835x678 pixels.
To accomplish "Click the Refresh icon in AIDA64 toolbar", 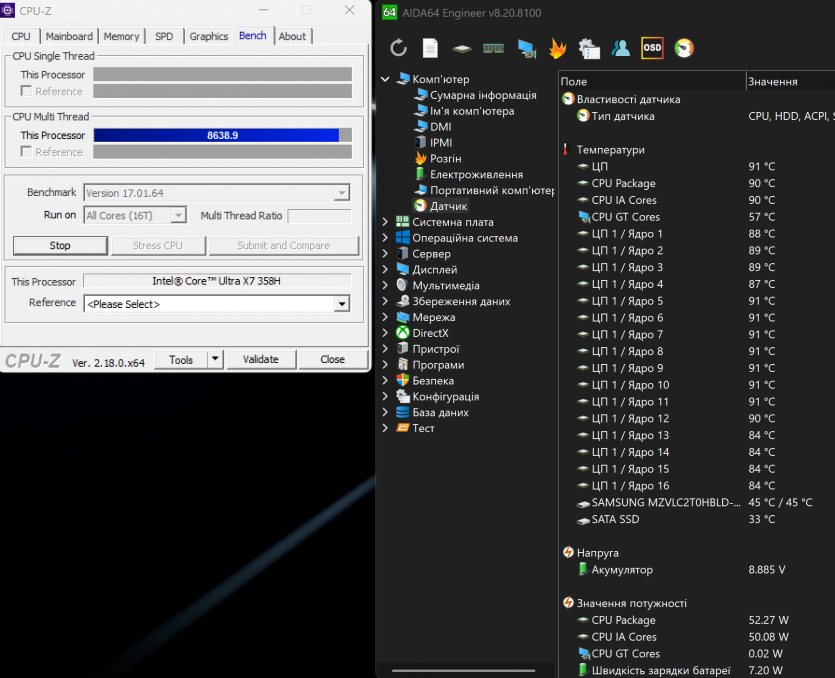I will coord(398,48).
